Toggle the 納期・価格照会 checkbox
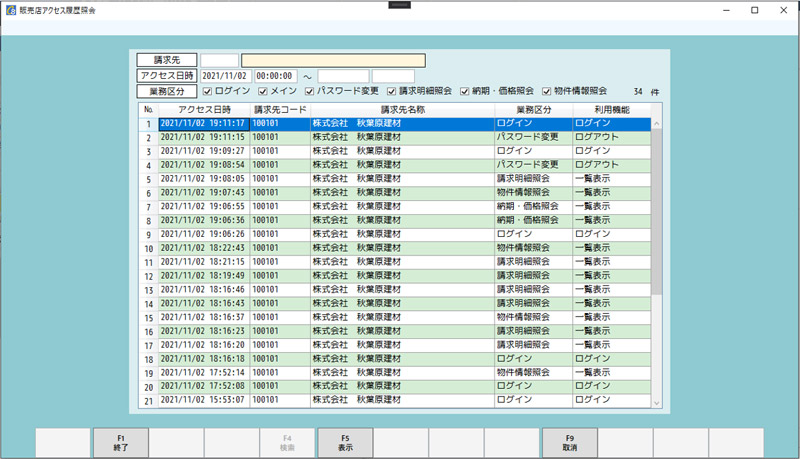Viewport: 800px width, 459px height. (464, 91)
